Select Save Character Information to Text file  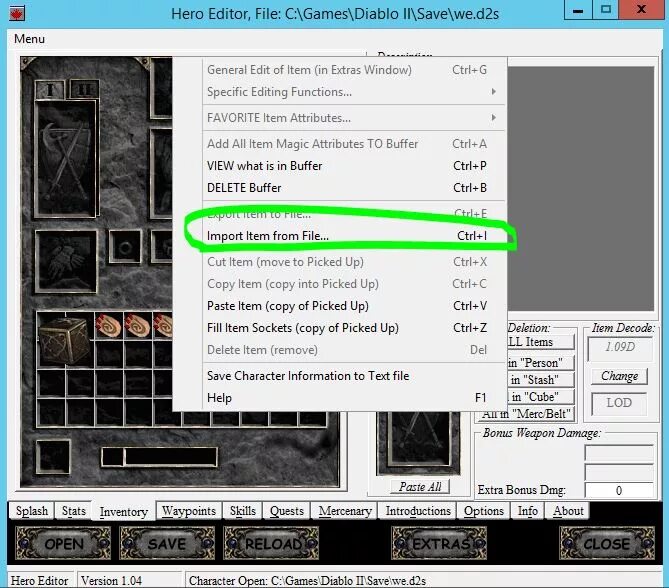(x=347, y=376)
